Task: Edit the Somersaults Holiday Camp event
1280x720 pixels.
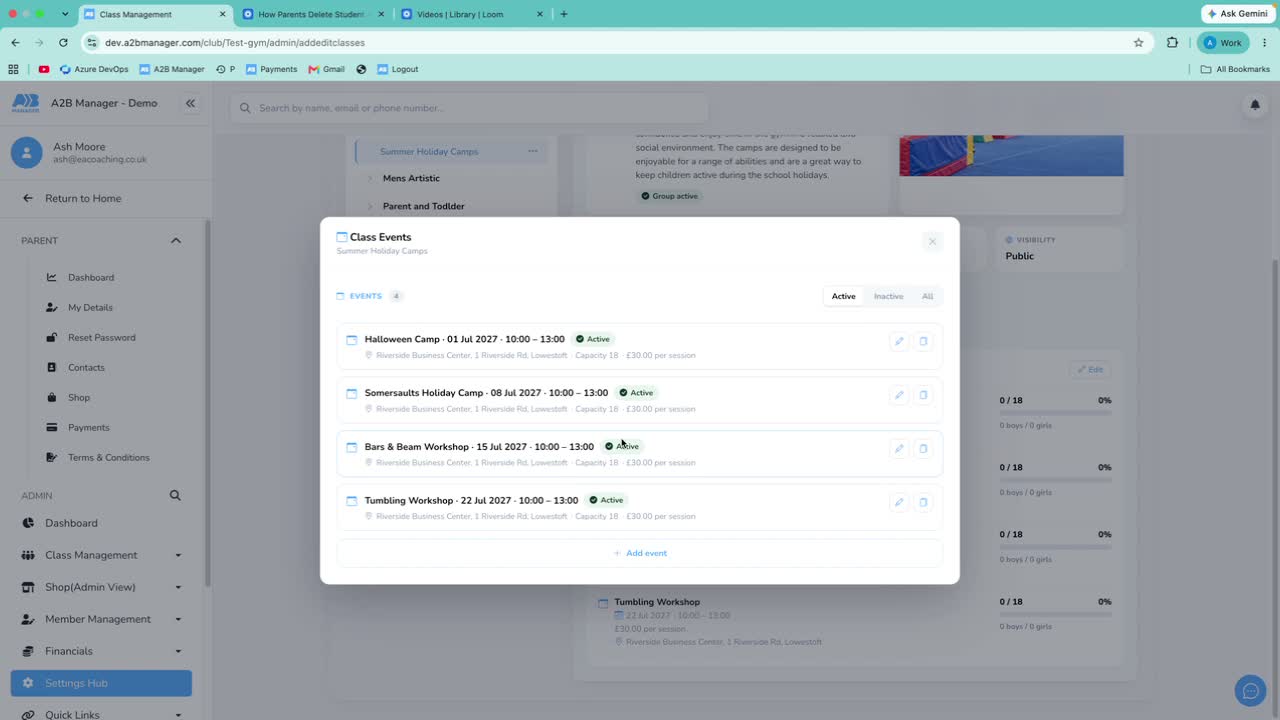Action: coord(899,395)
